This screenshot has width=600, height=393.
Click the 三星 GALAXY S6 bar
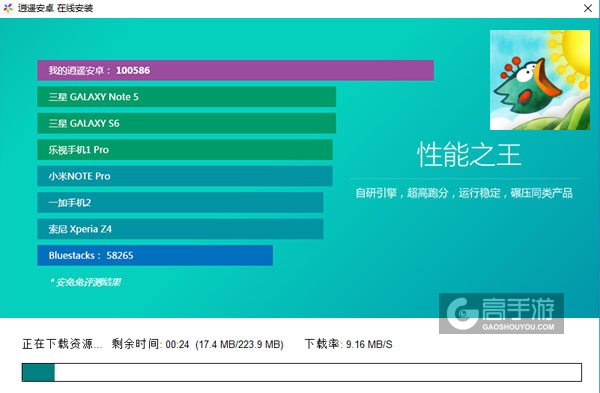point(187,123)
